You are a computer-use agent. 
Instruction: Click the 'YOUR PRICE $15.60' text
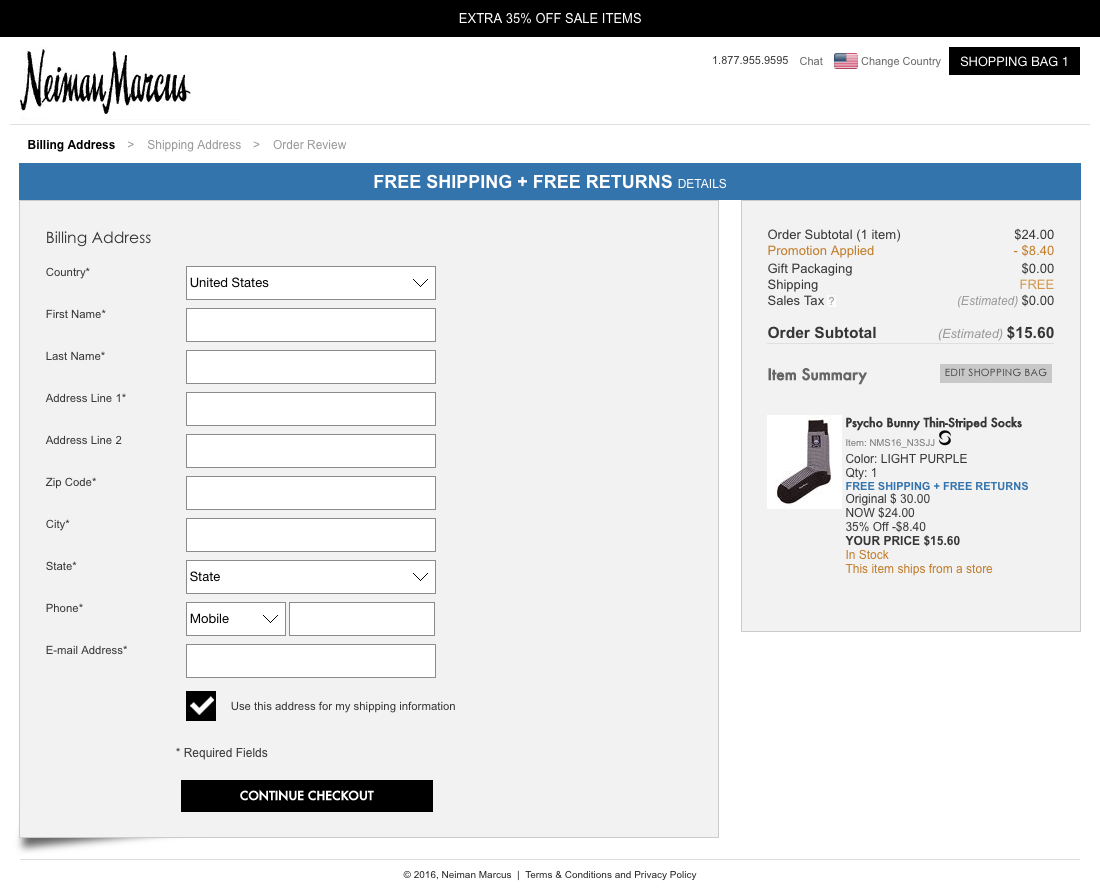(902, 541)
